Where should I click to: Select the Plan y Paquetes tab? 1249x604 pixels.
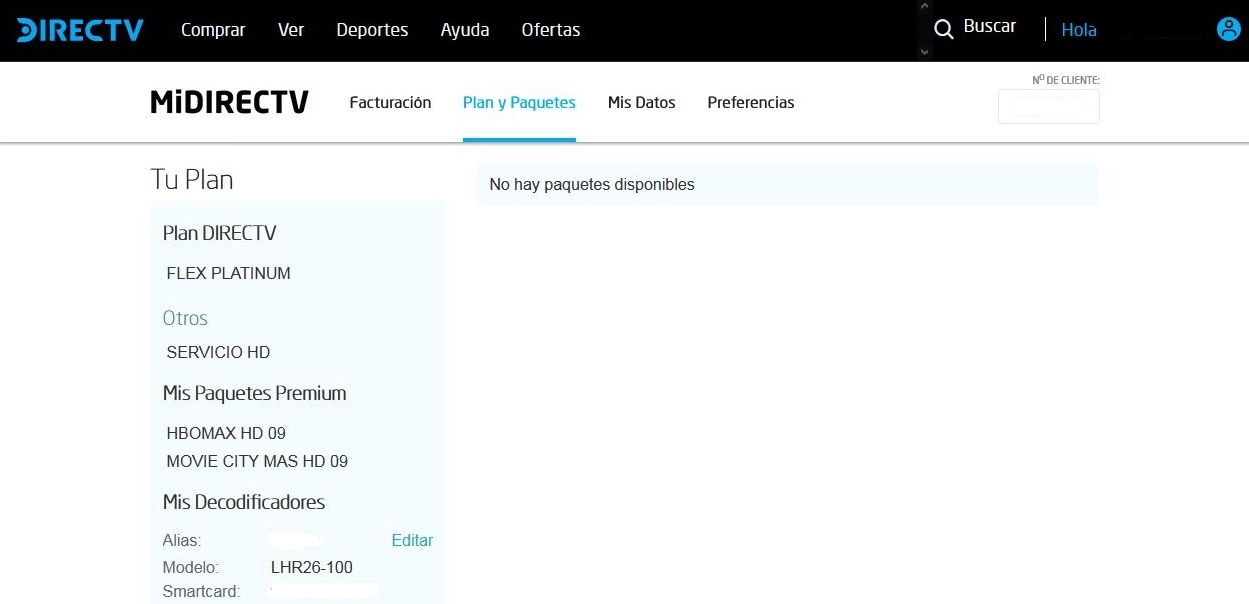point(519,102)
